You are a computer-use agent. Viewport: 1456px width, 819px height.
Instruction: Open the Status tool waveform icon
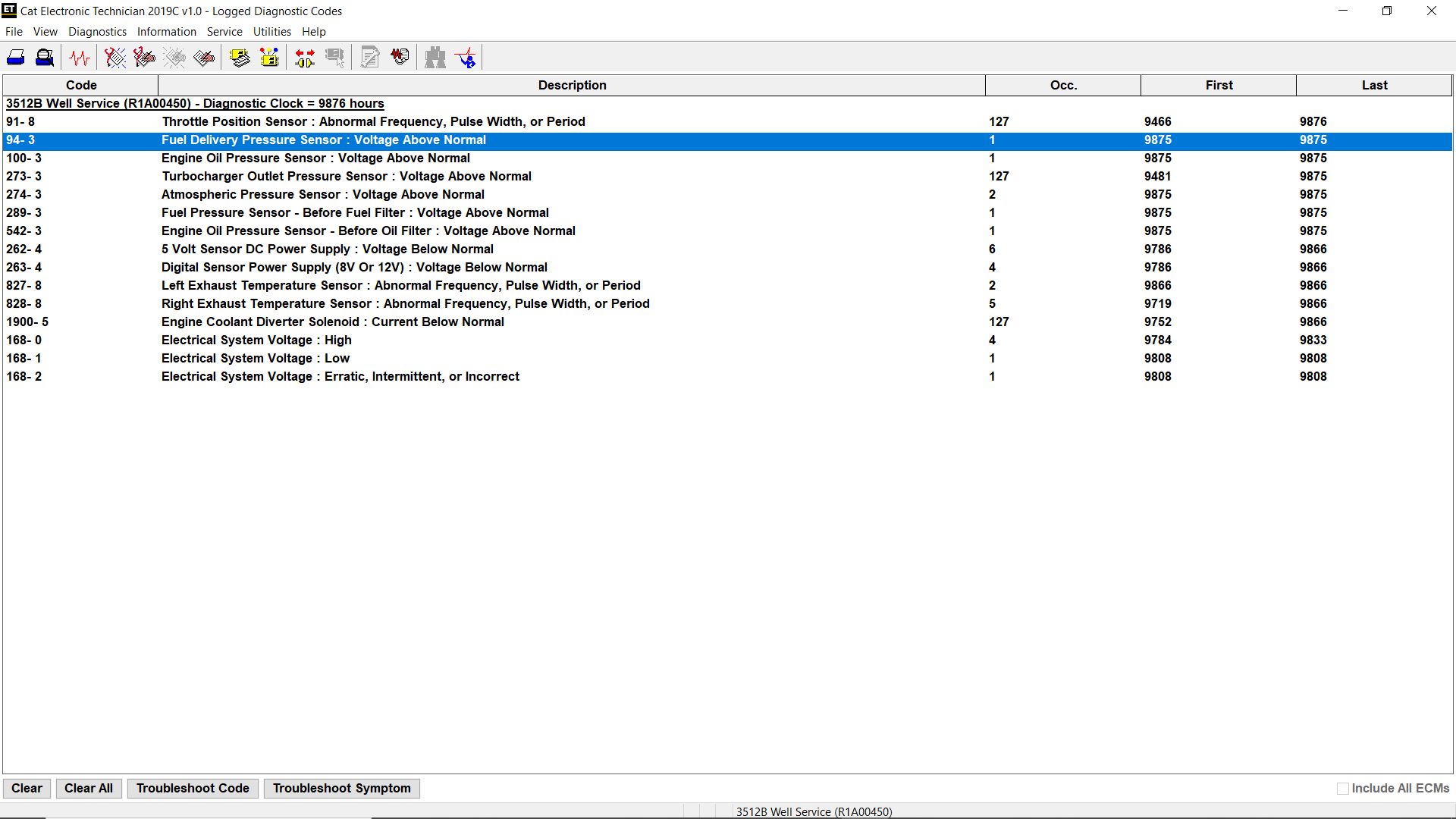pyautogui.click(x=79, y=57)
